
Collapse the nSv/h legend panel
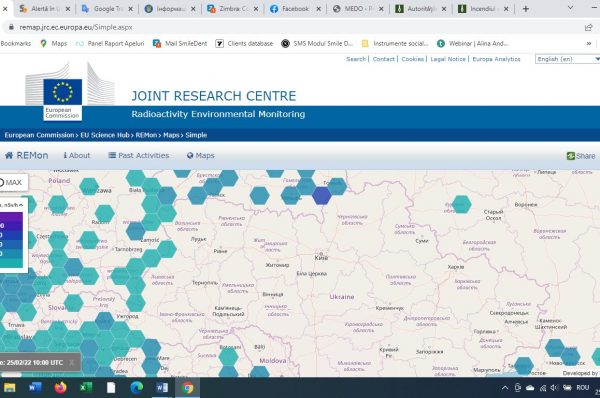tap(21, 205)
